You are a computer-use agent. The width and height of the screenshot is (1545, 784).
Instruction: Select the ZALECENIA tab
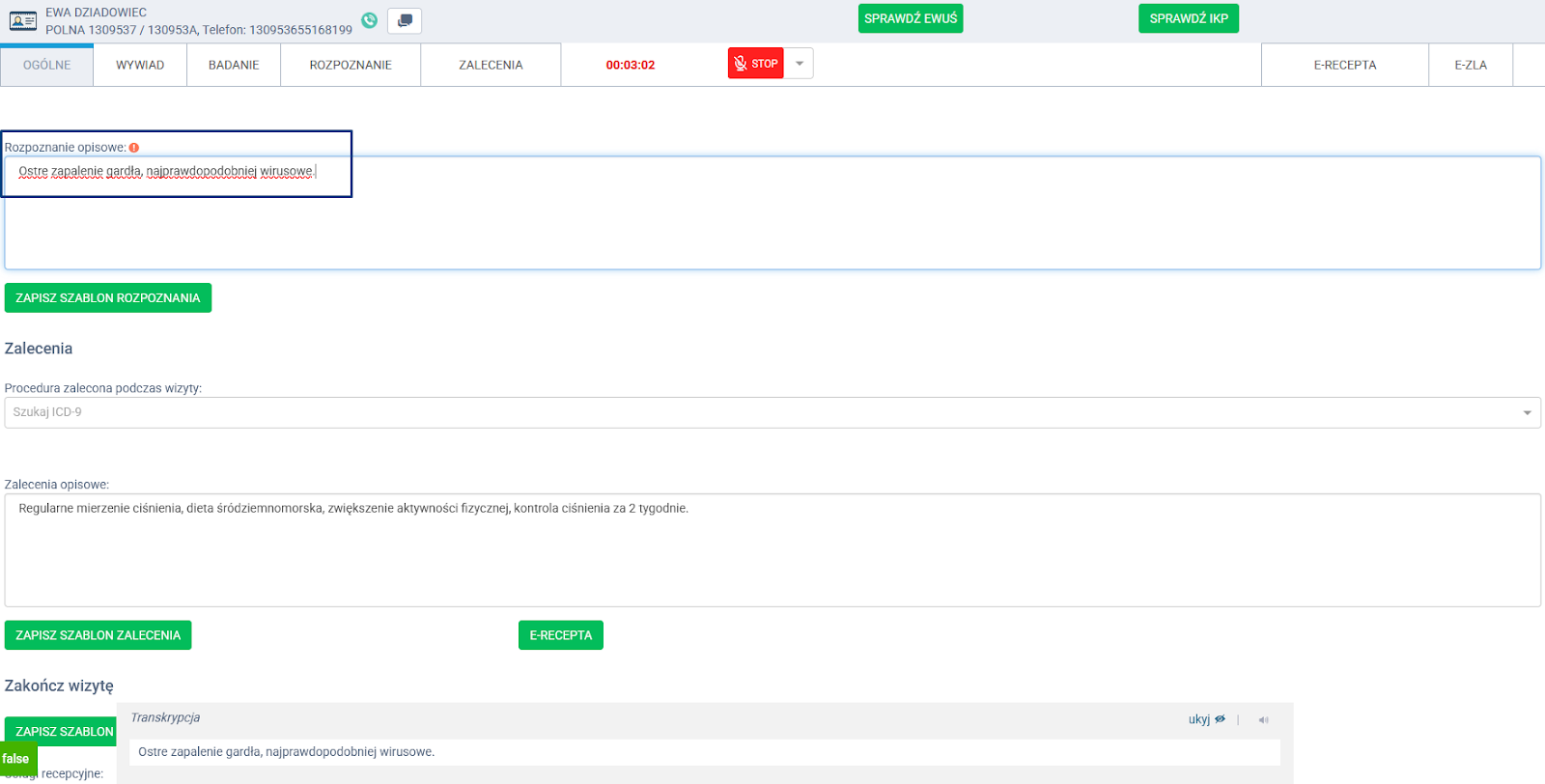tap(491, 65)
